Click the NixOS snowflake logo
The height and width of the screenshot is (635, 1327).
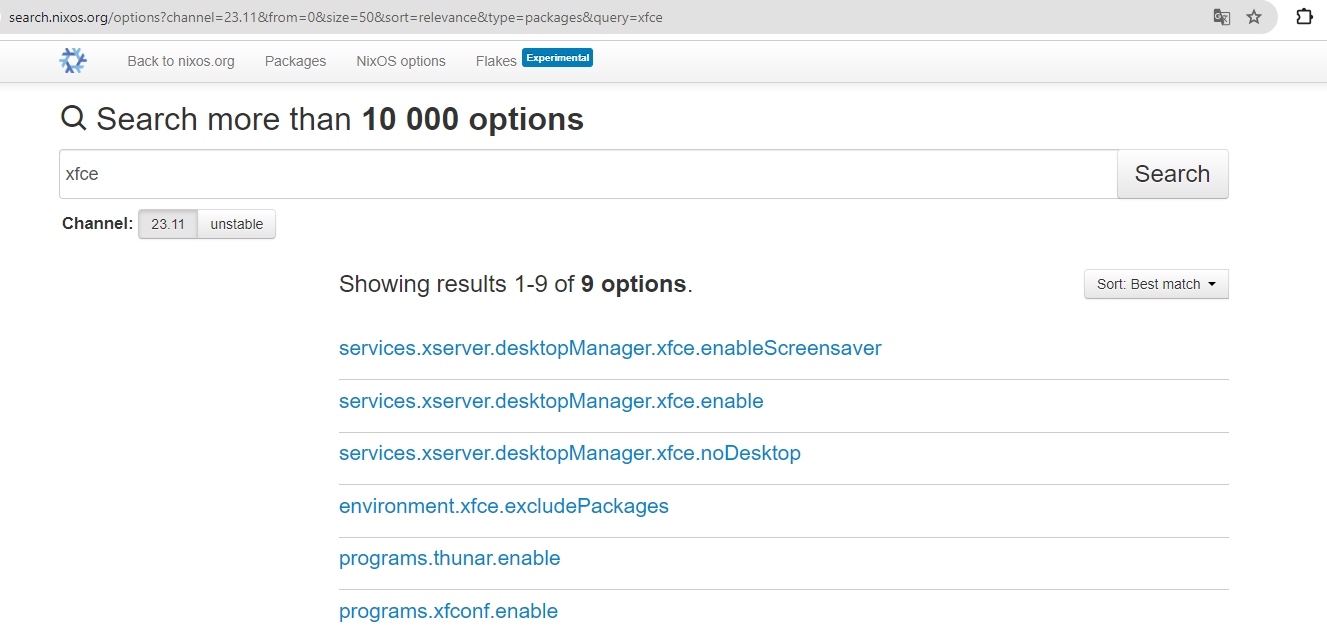[x=73, y=61]
